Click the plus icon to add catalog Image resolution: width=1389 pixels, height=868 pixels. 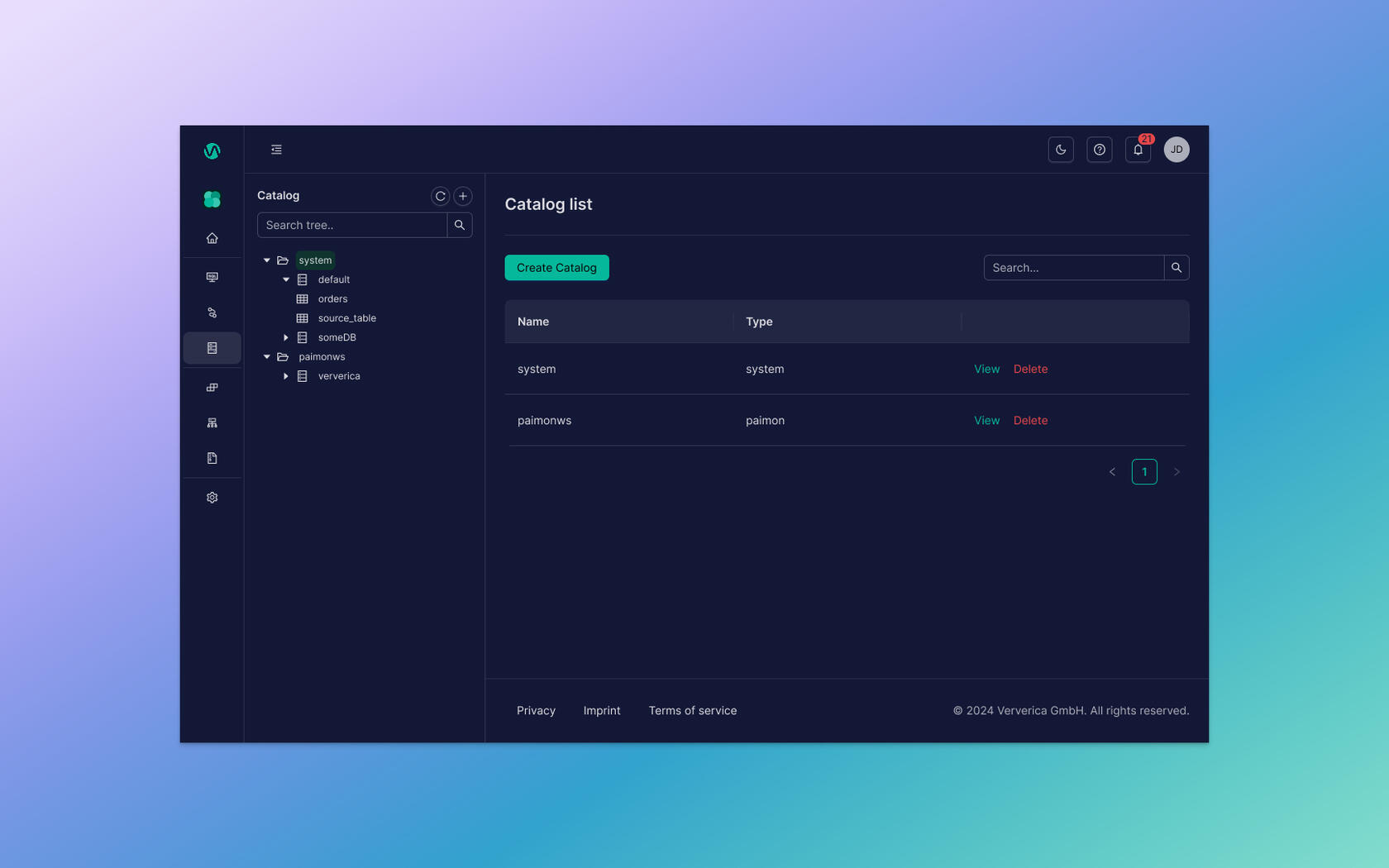[x=463, y=196]
